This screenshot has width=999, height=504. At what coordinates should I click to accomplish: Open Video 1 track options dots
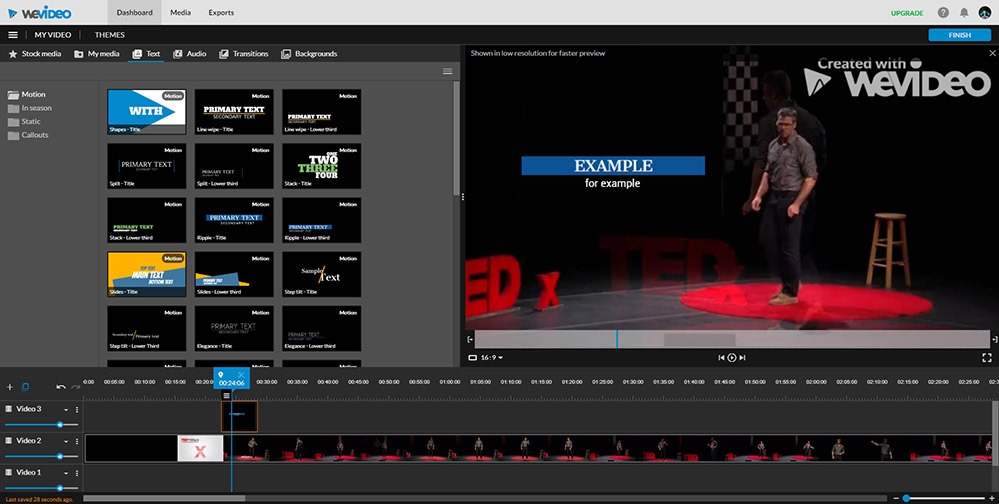tap(77, 473)
